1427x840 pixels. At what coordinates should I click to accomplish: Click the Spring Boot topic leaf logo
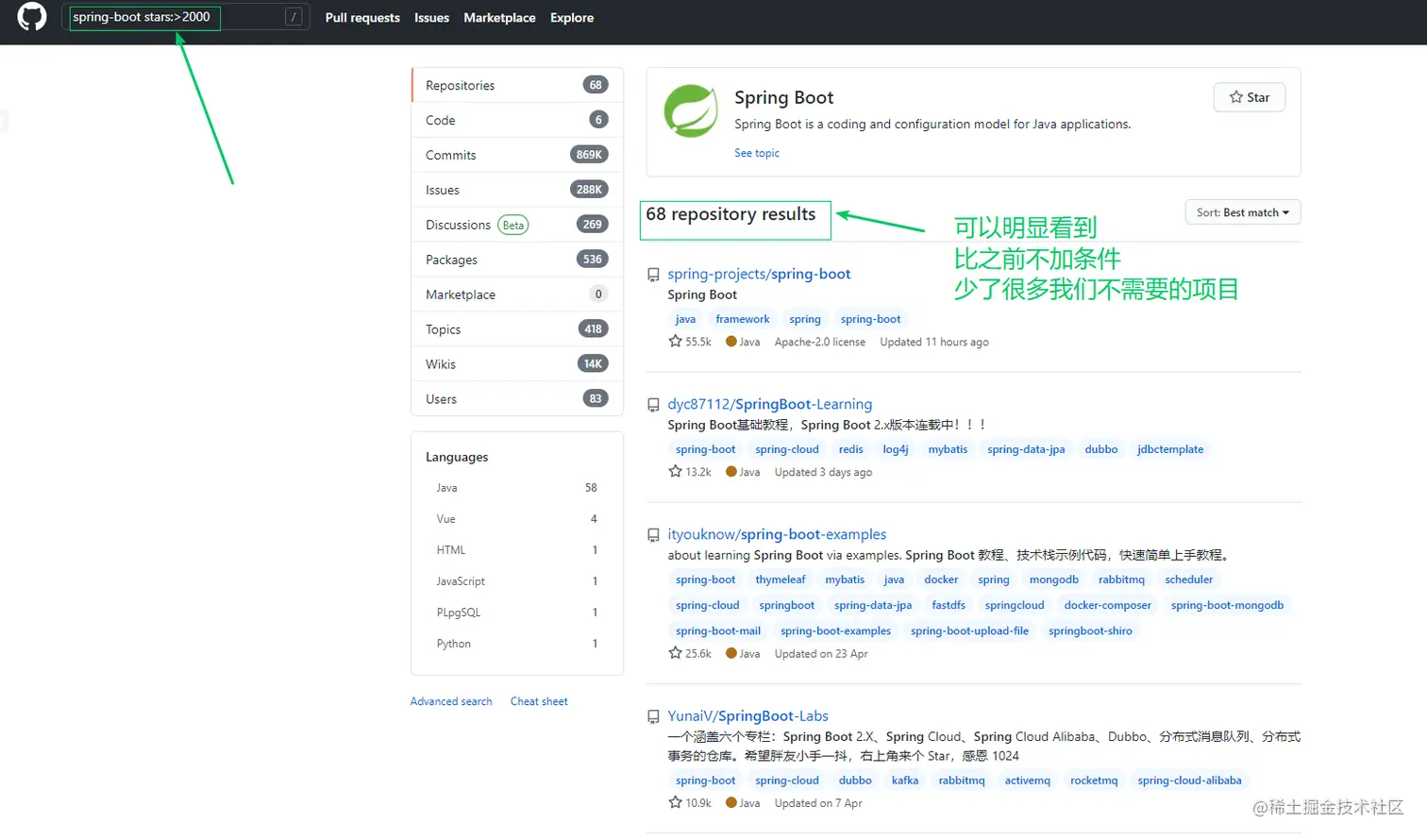point(691,111)
